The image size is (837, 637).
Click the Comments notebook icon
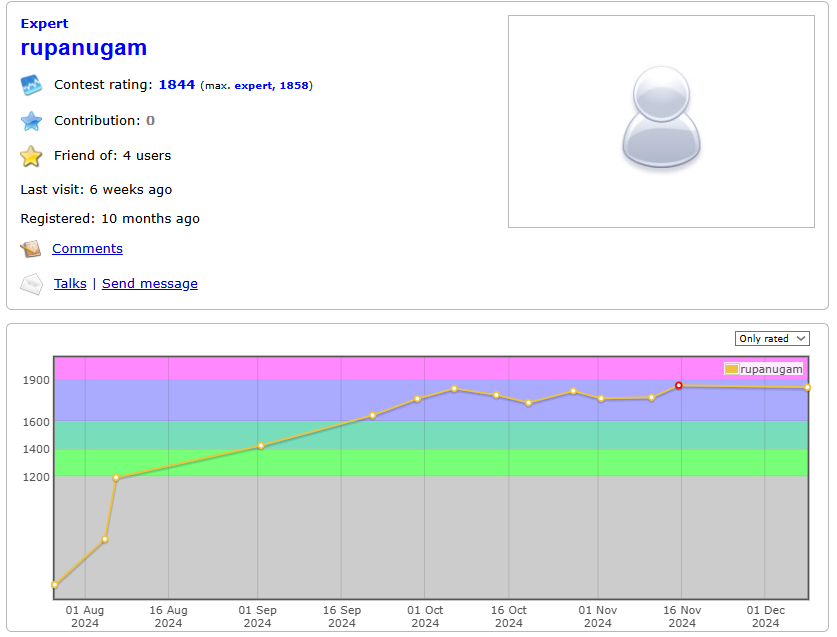point(31,248)
